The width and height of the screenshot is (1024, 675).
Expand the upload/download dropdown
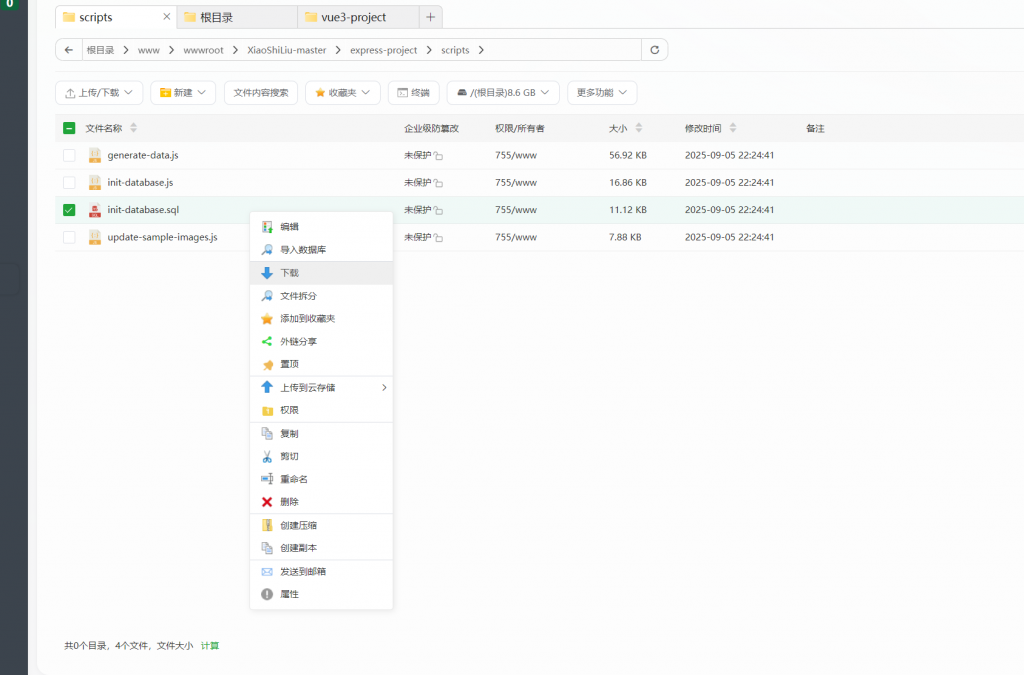click(x=99, y=93)
